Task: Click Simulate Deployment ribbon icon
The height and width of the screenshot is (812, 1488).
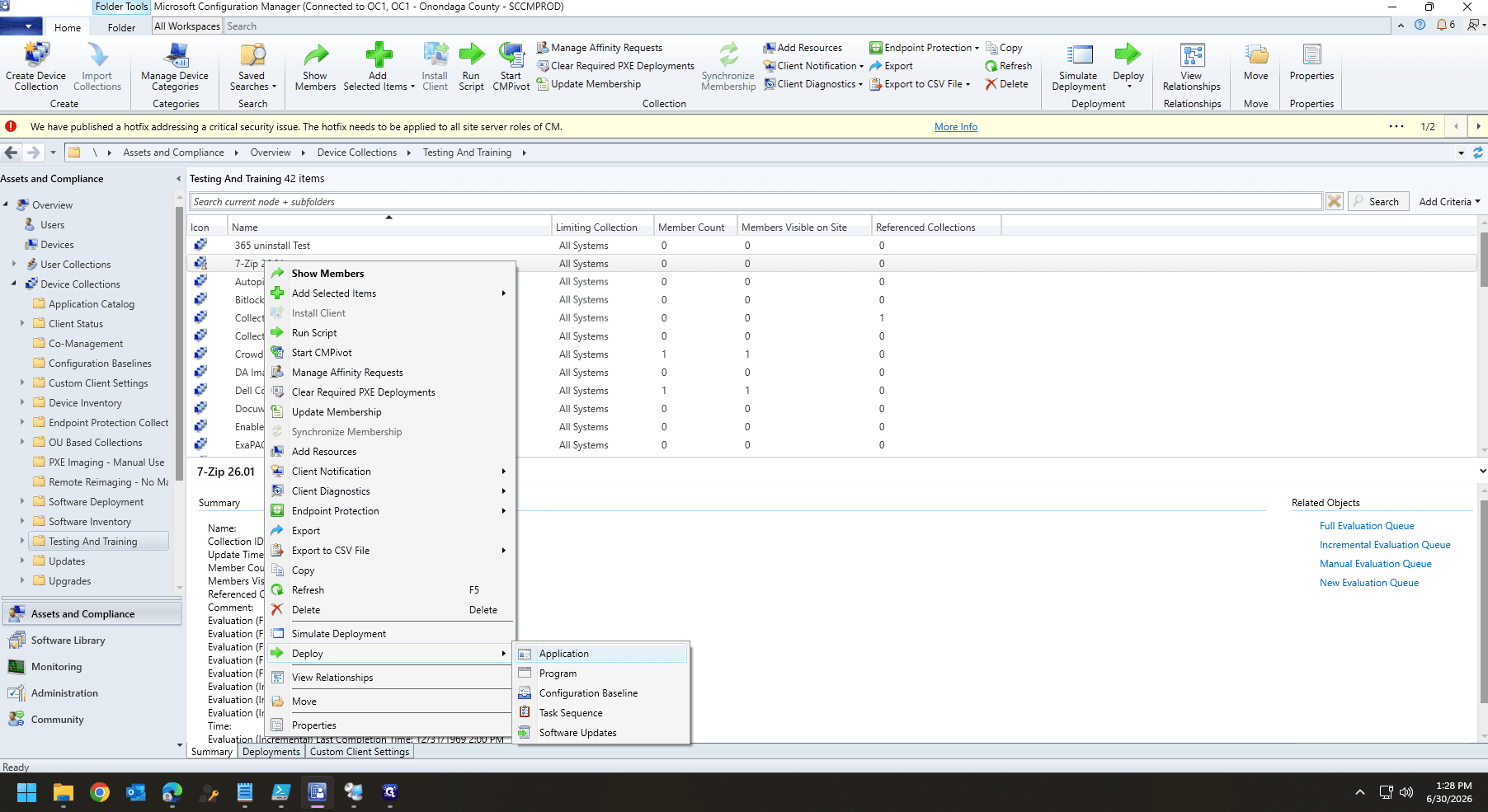Action: coord(1079,66)
